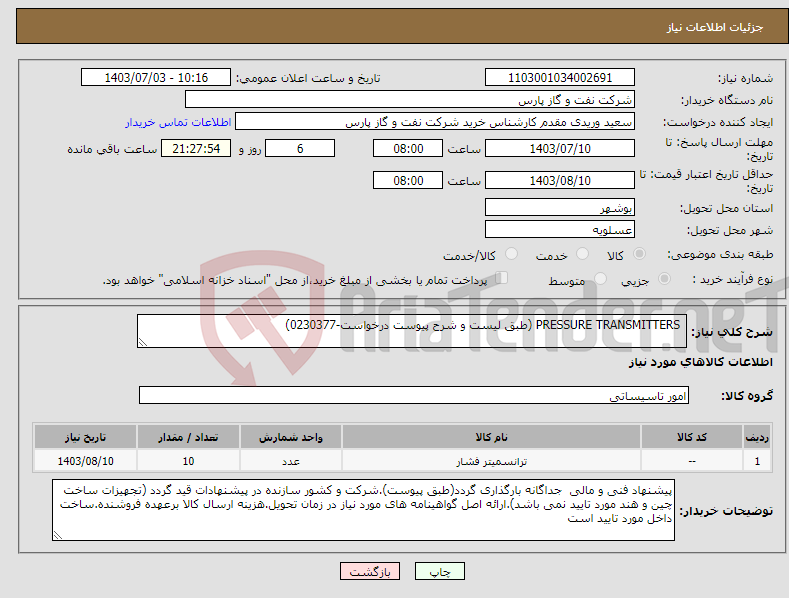Toggle the اسناد خزانه اسلامی payment checkbox

tap(502, 278)
